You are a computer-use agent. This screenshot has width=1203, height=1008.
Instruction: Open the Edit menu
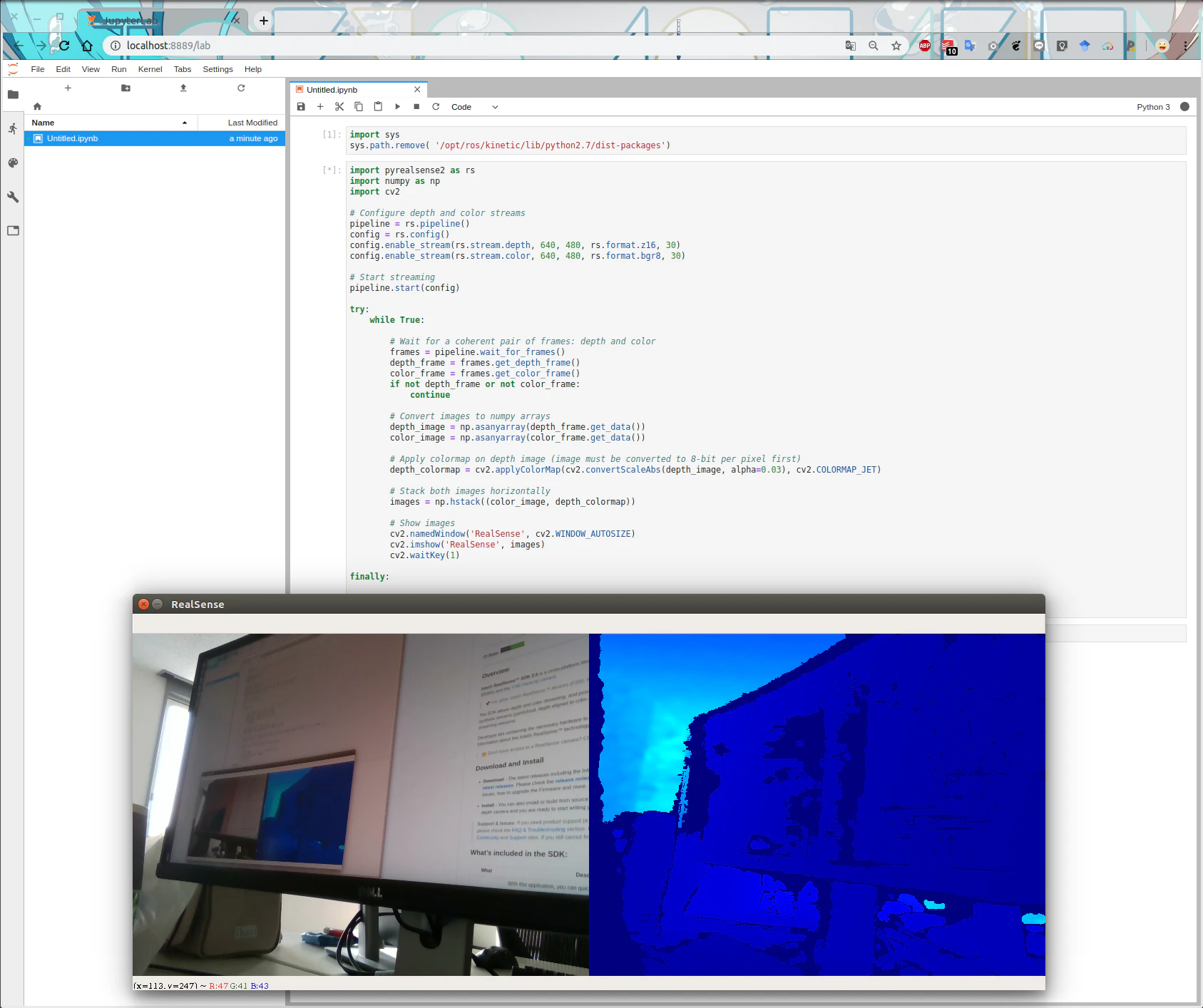63,69
